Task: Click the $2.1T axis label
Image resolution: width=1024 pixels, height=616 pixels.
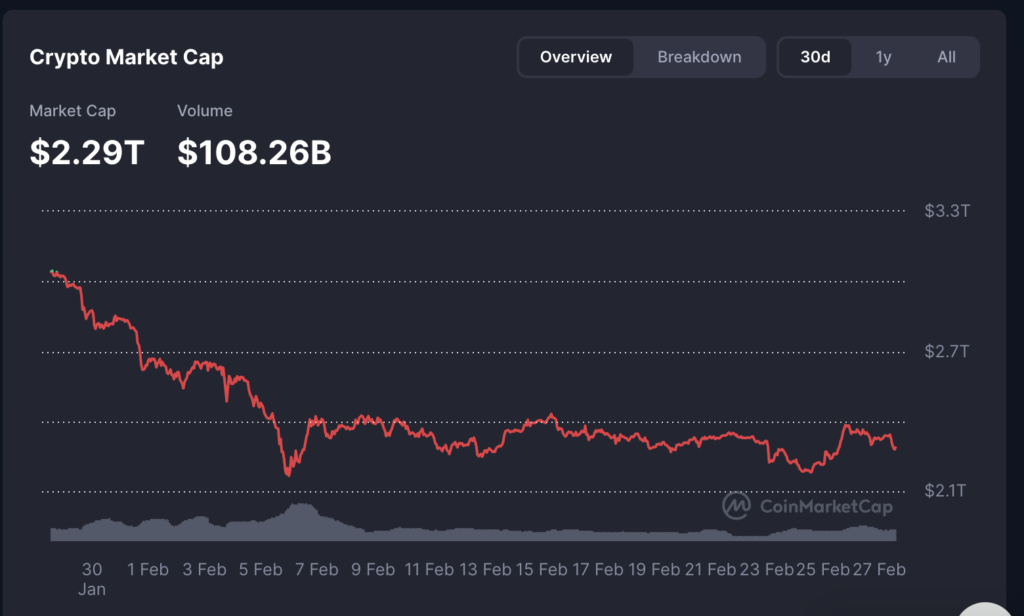Action: tap(946, 490)
